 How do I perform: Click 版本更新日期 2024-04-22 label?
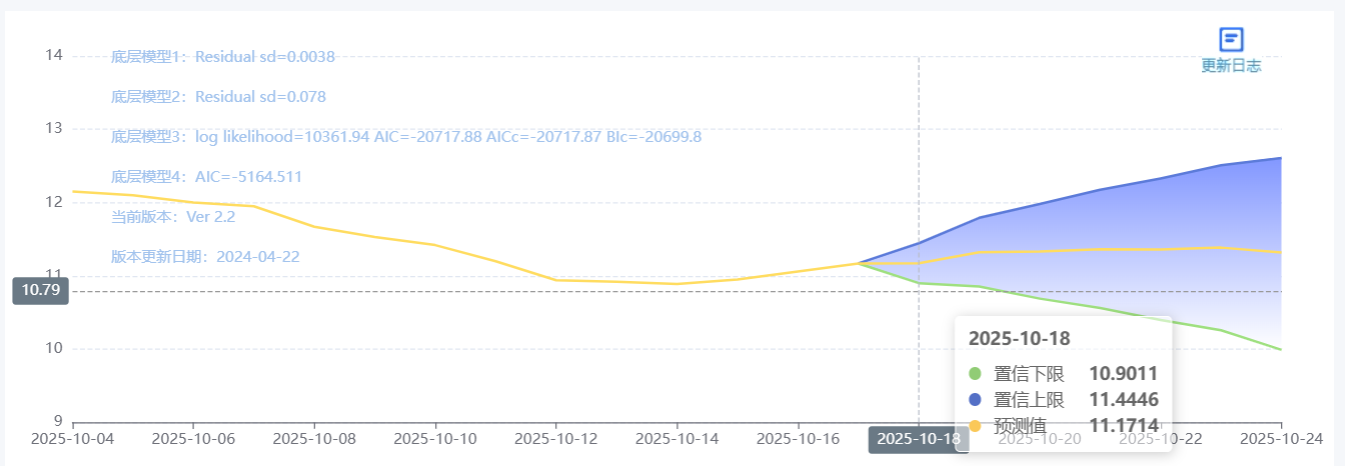205,257
